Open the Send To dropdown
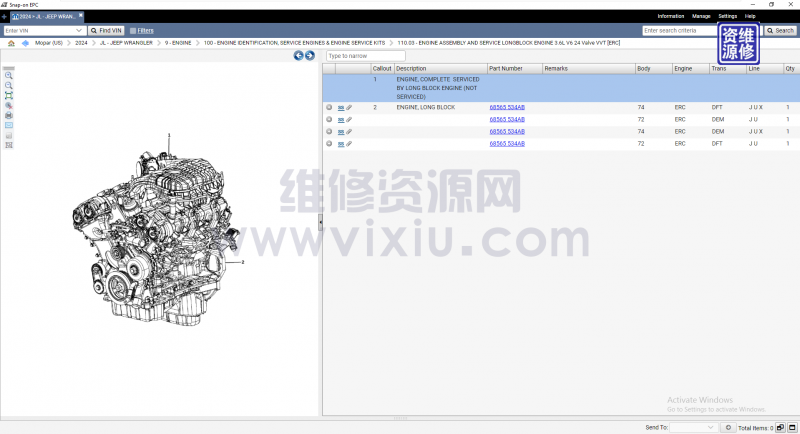This screenshot has height=434, width=800. tap(710, 427)
